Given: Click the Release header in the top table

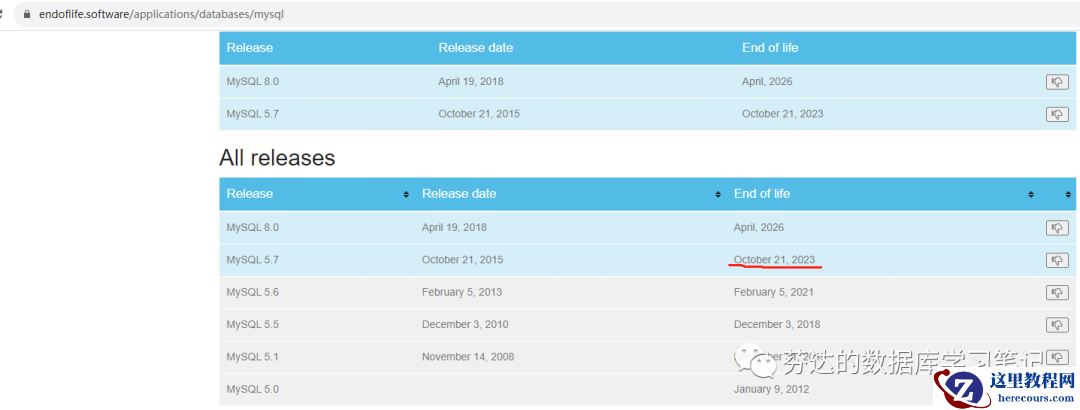Looking at the screenshot, I should pyautogui.click(x=250, y=48).
